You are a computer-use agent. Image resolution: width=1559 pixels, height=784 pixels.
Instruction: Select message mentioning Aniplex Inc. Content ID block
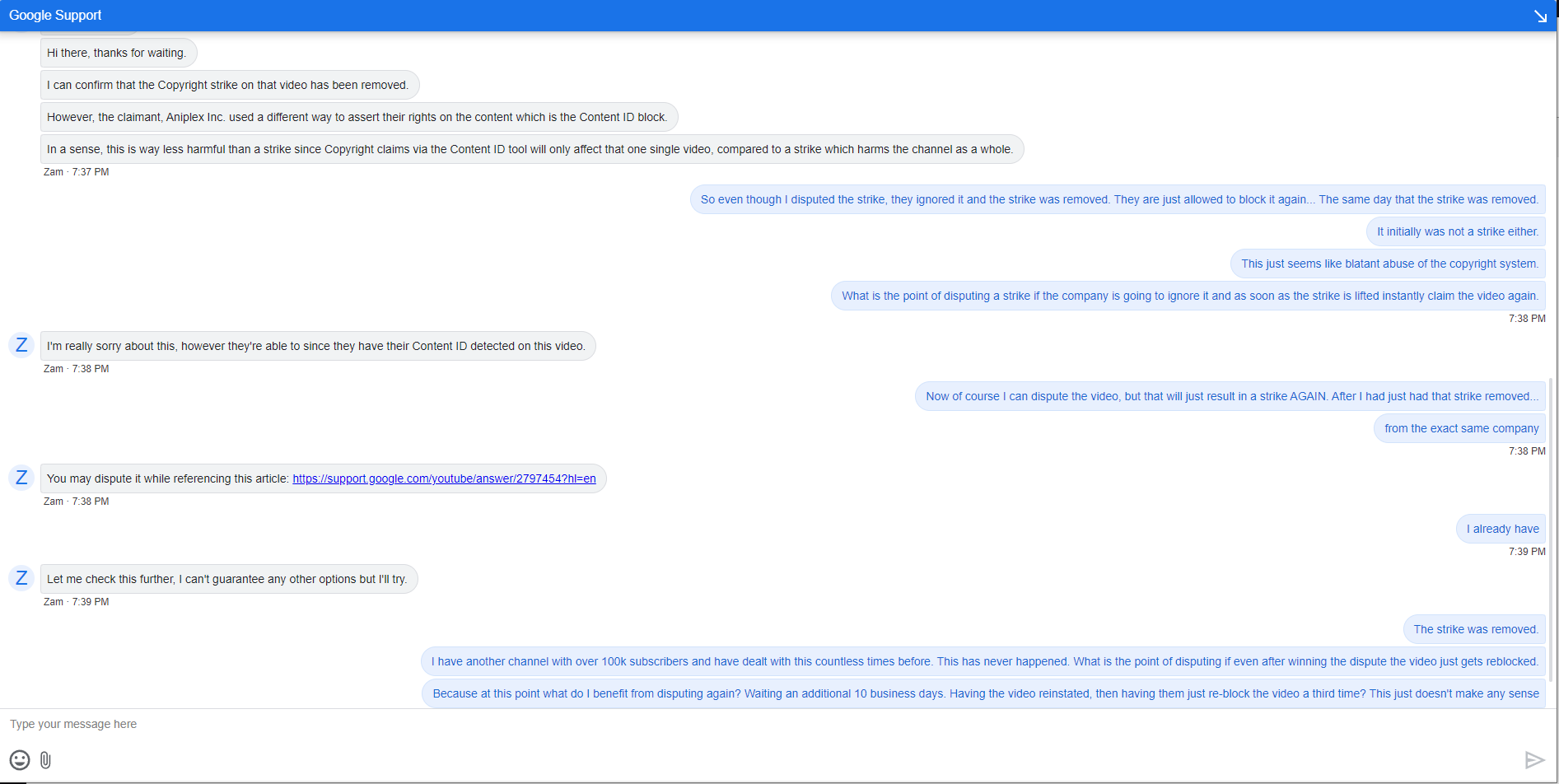[x=359, y=117]
